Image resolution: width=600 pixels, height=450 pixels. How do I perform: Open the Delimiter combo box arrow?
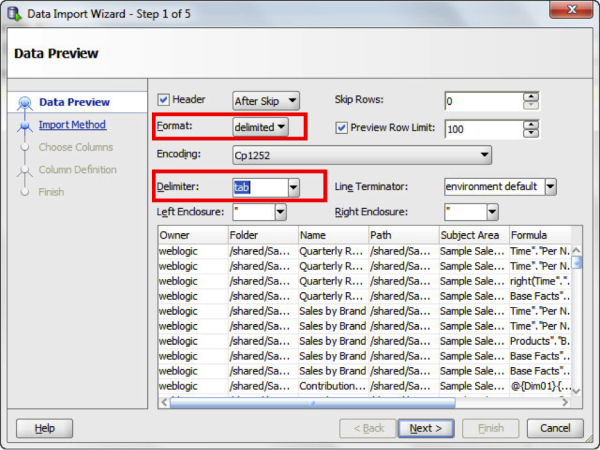coord(293,187)
